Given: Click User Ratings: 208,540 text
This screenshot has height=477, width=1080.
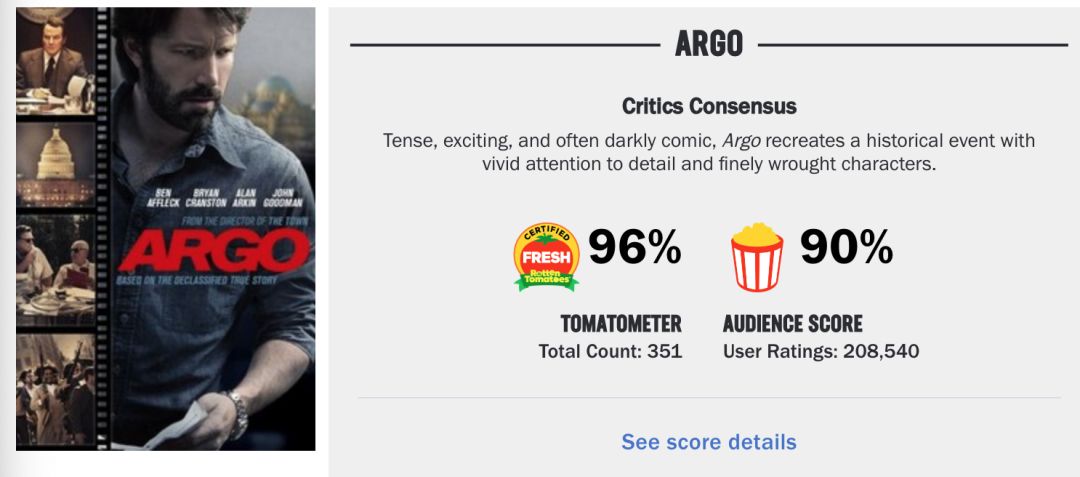Looking at the screenshot, I should 821,351.
